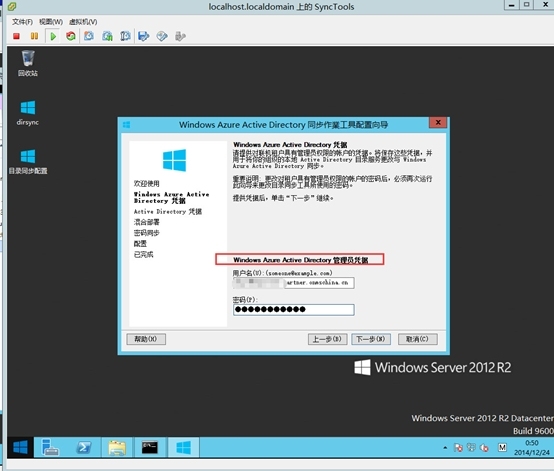Show hidden tray icons arrow
This screenshot has height=471, width=554.
[445, 448]
